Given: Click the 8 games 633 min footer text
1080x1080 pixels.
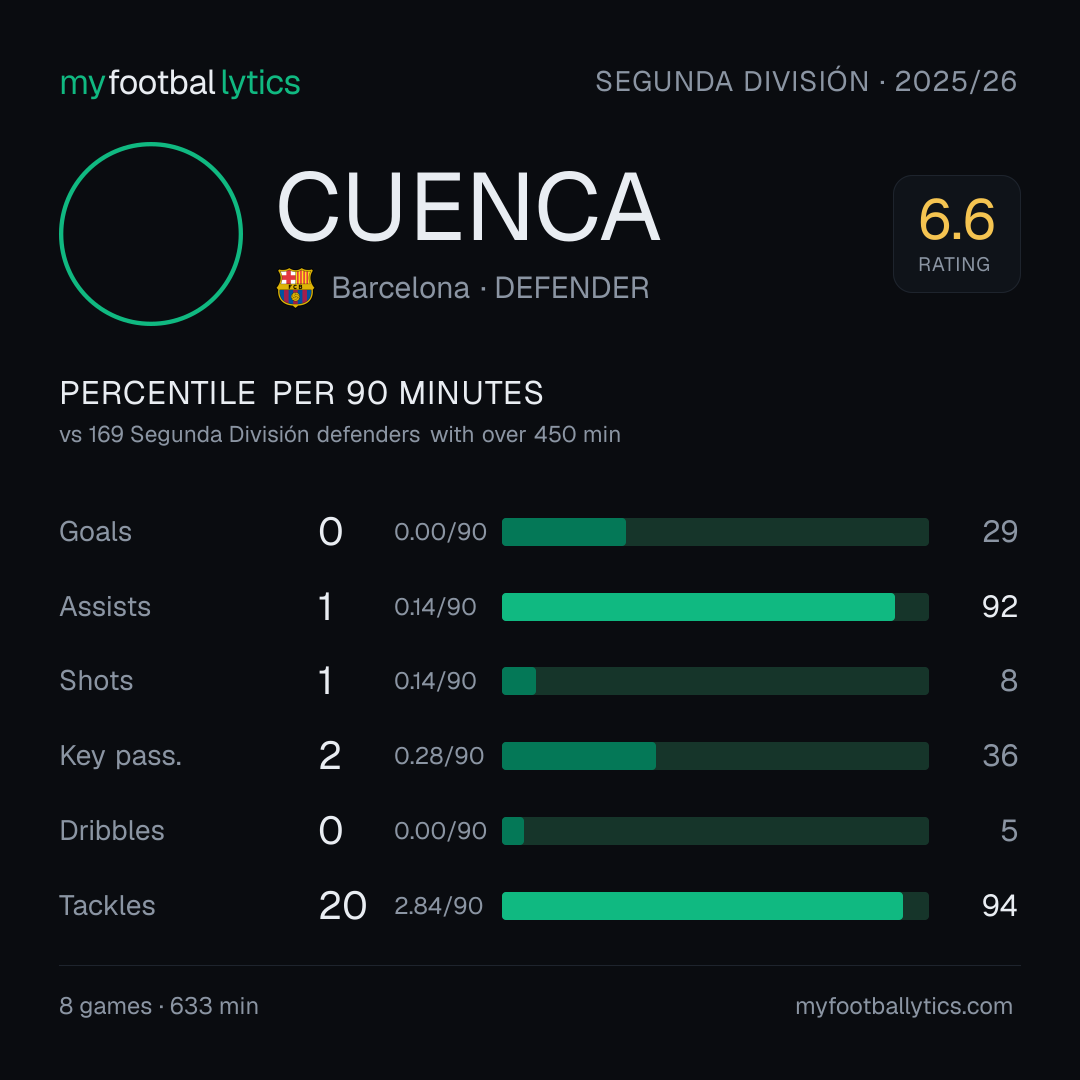Looking at the screenshot, I should [x=159, y=1006].
